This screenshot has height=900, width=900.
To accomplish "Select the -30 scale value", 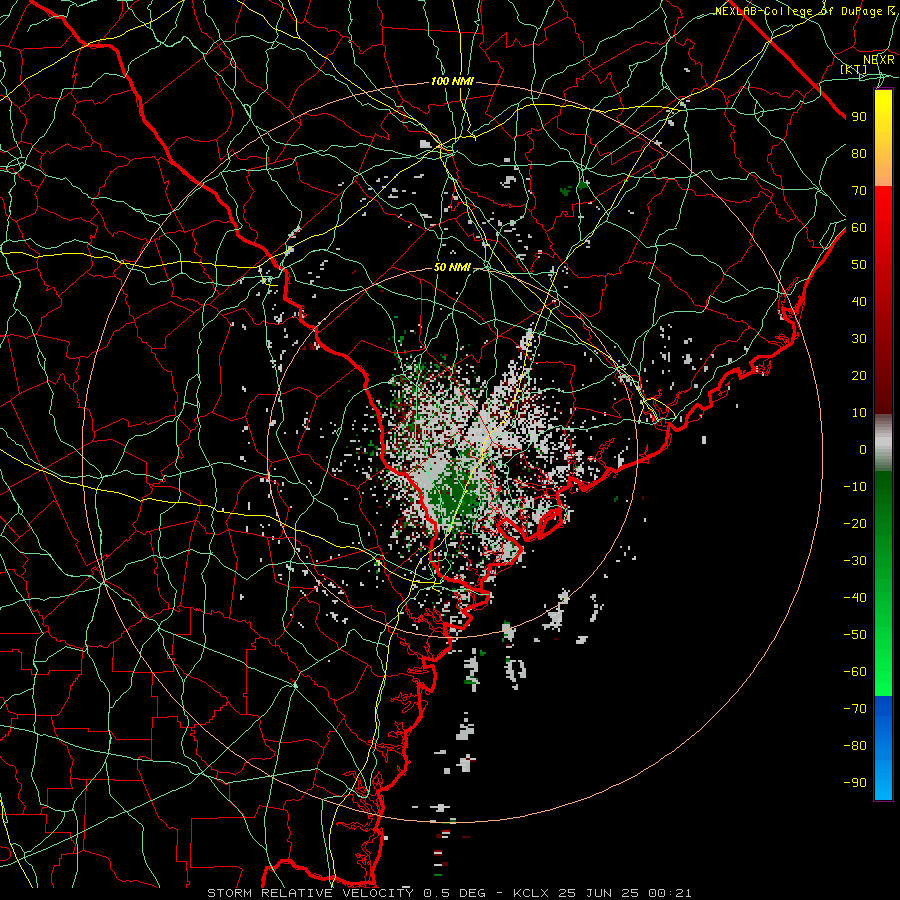I will coord(855,561).
